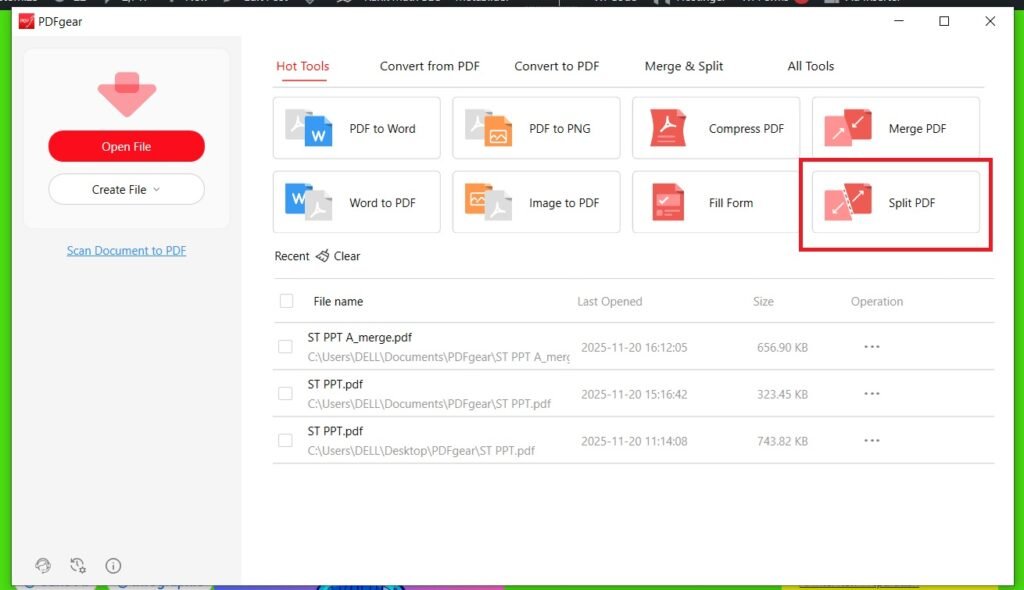Launch the PDF to PNG tool
Image resolution: width=1024 pixels, height=590 pixels.
click(536, 128)
